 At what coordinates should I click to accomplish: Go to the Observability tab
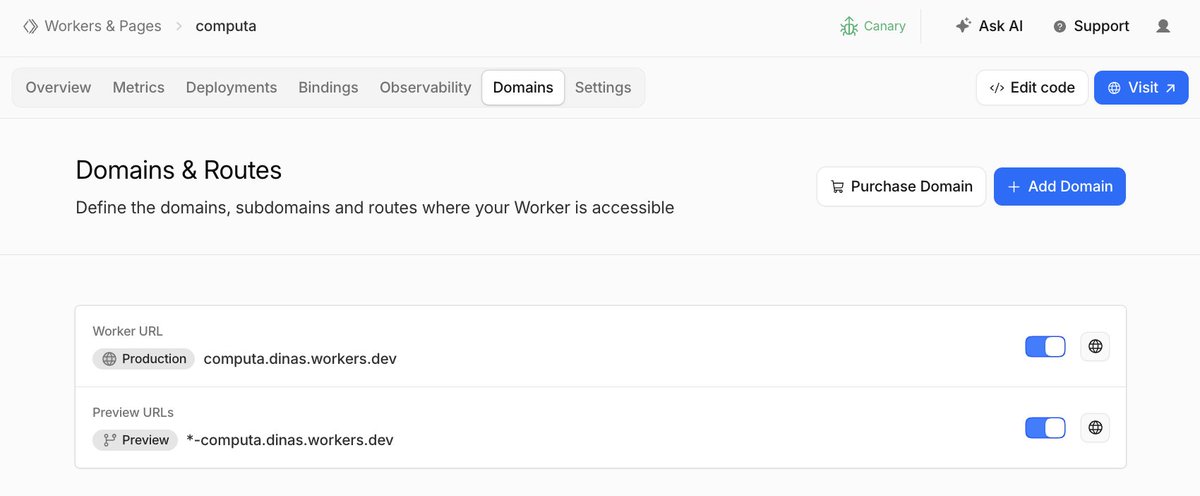tap(425, 87)
